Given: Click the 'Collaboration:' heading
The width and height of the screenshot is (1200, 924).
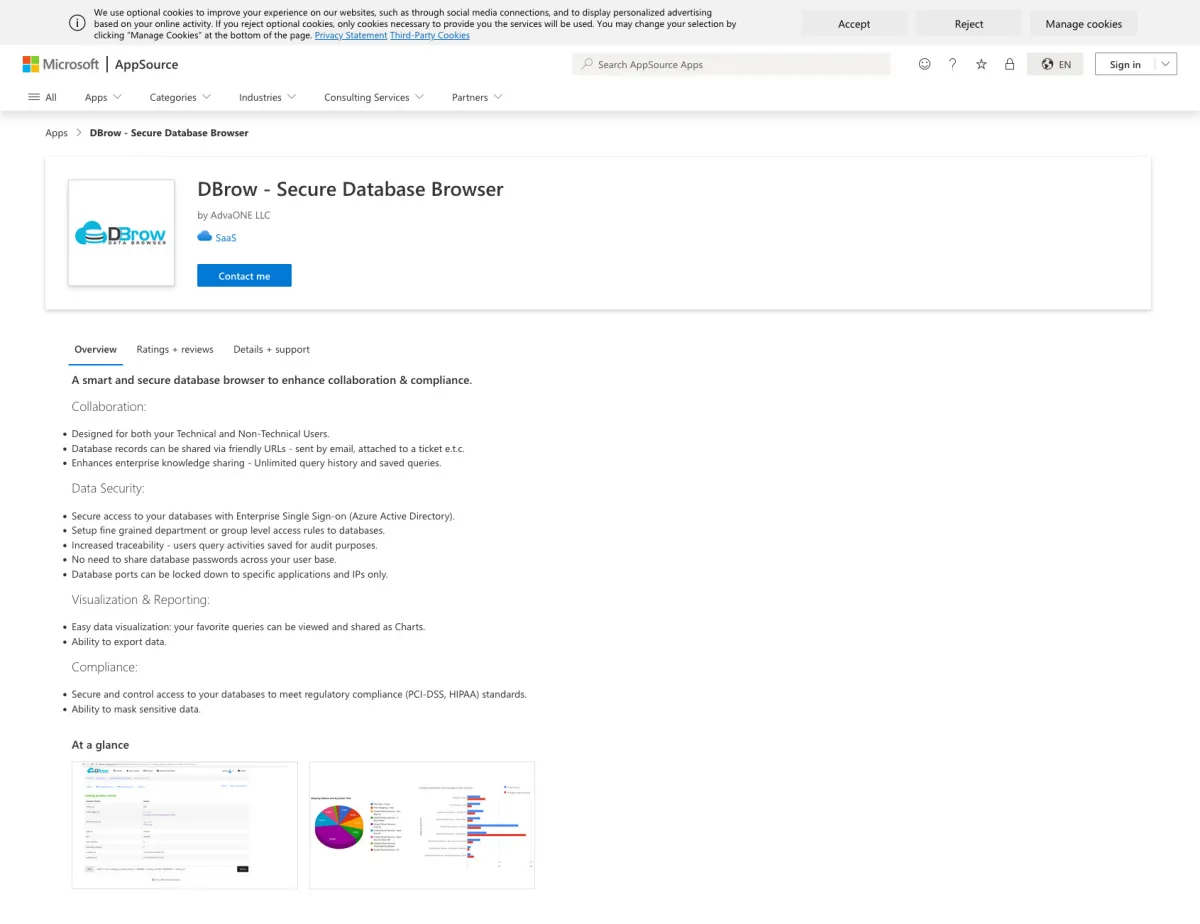Looking at the screenshot, I should [109, 407].
